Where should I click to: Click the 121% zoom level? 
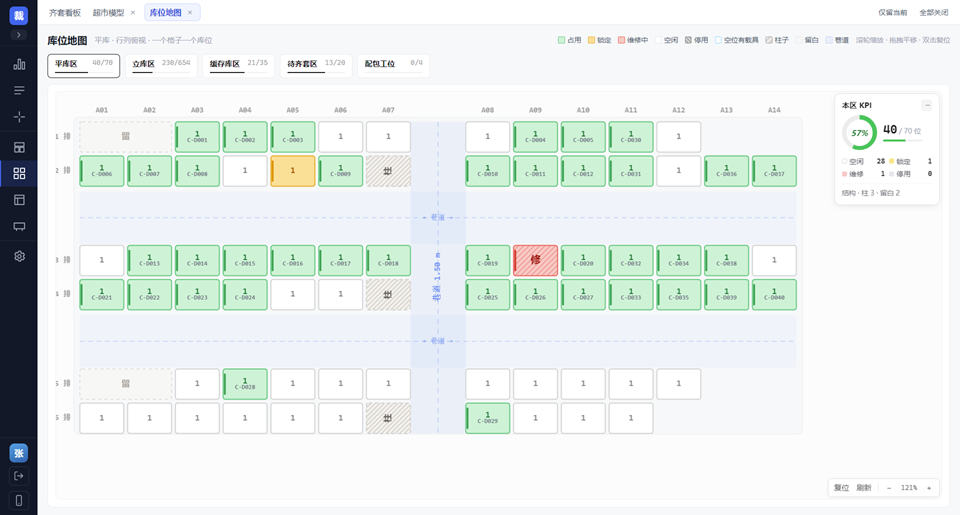(909, 488)
